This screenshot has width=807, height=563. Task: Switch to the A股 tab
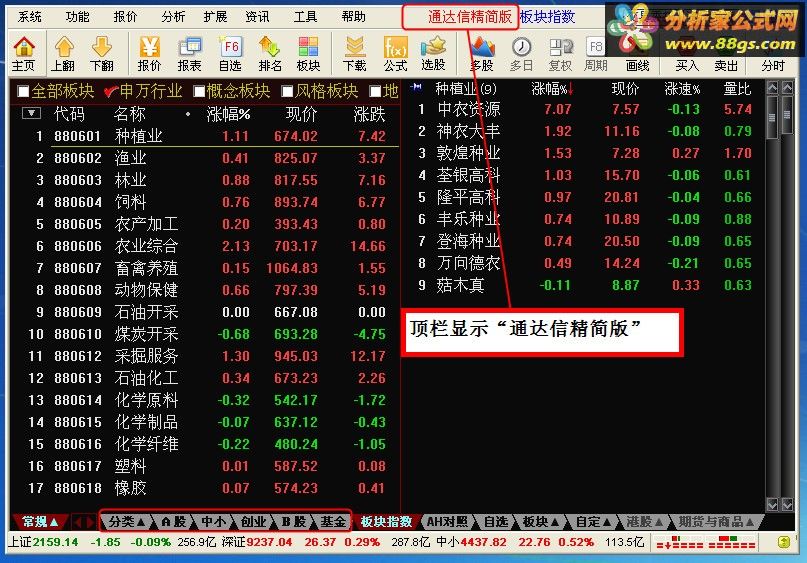(x=173, y=522)
